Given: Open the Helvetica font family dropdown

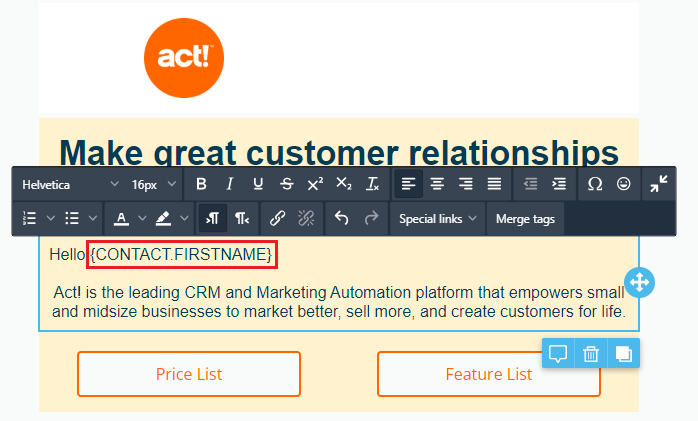Looking at the screenshot, I should [x=70, y=184].
